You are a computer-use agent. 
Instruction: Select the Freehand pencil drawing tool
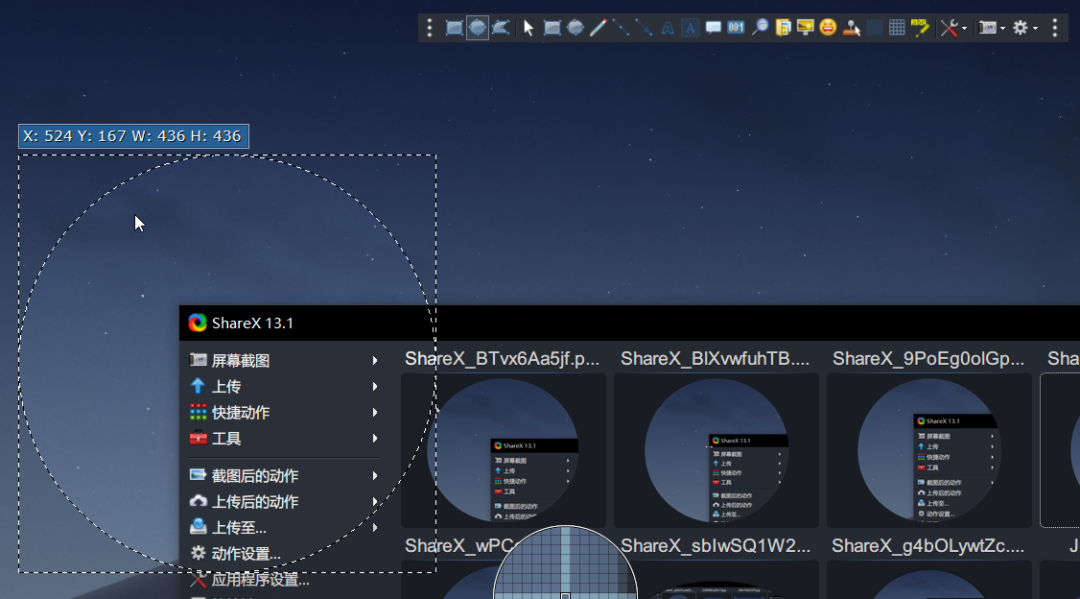598,28
